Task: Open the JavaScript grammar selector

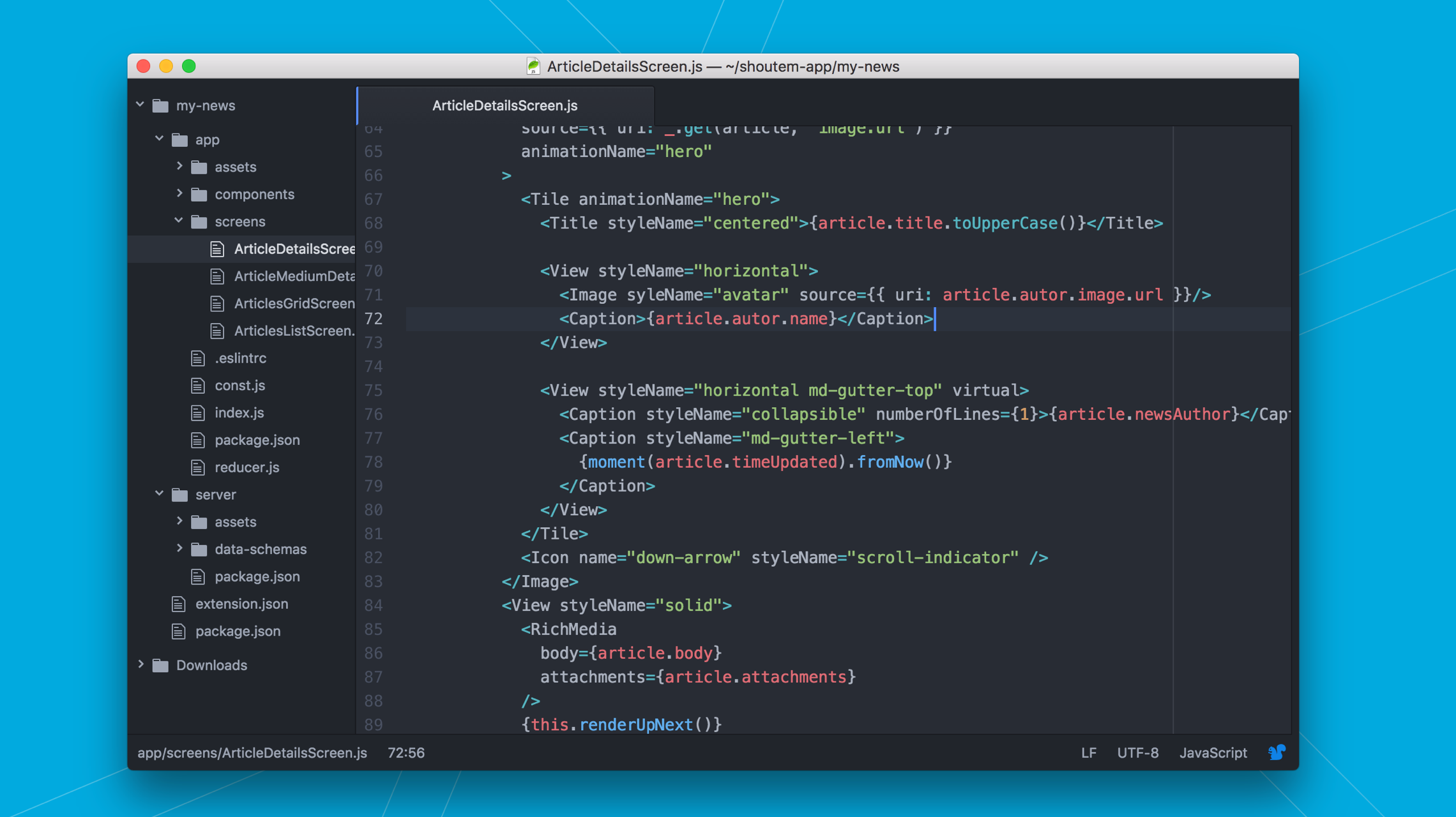Action: 1213,753
